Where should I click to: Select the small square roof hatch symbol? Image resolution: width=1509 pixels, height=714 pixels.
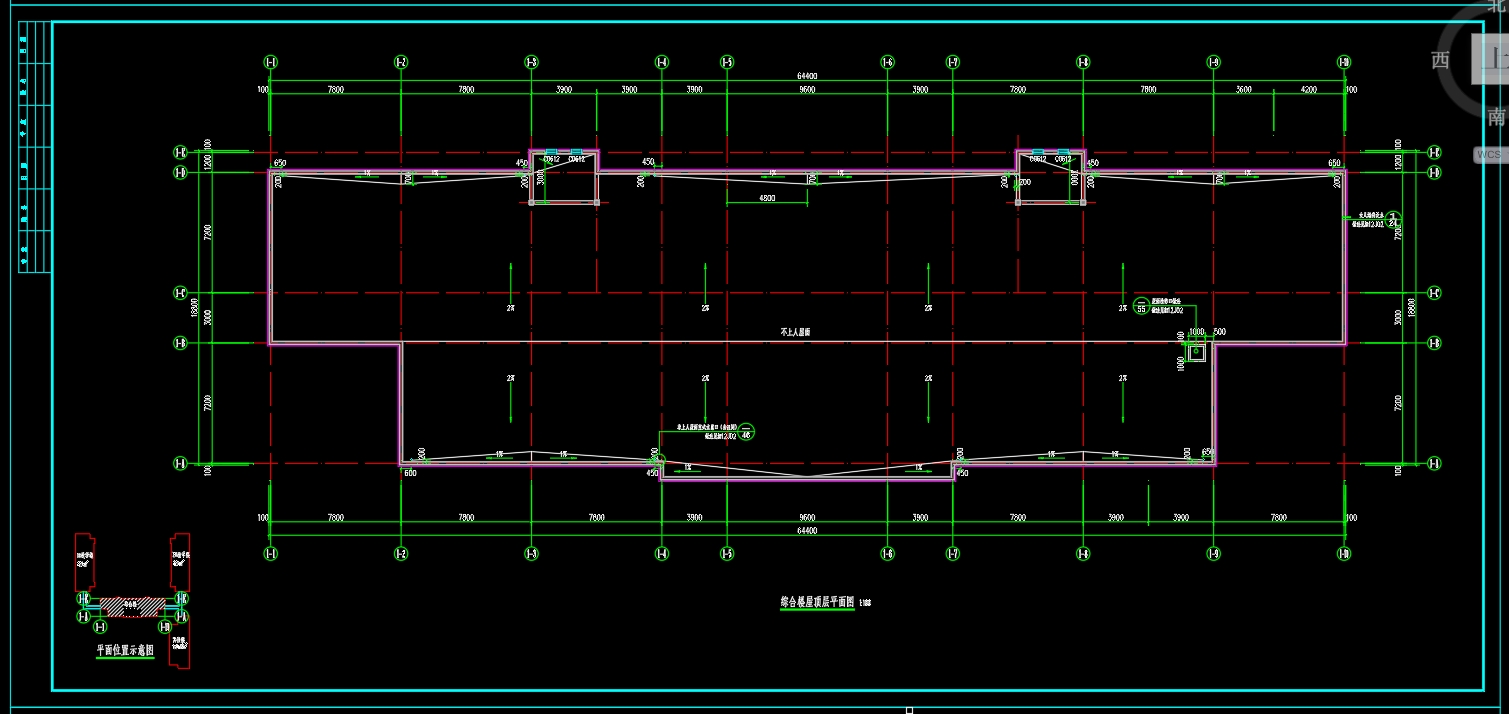click(x=1196, y=352)
